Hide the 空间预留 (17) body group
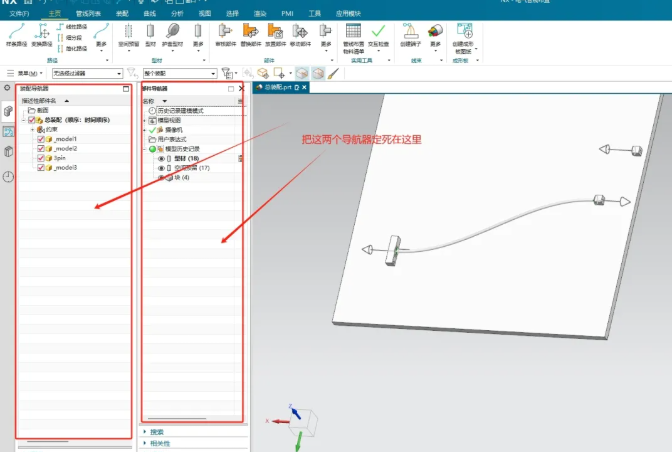Viewport: 672px width, 452px height. [x=161, y=168]
